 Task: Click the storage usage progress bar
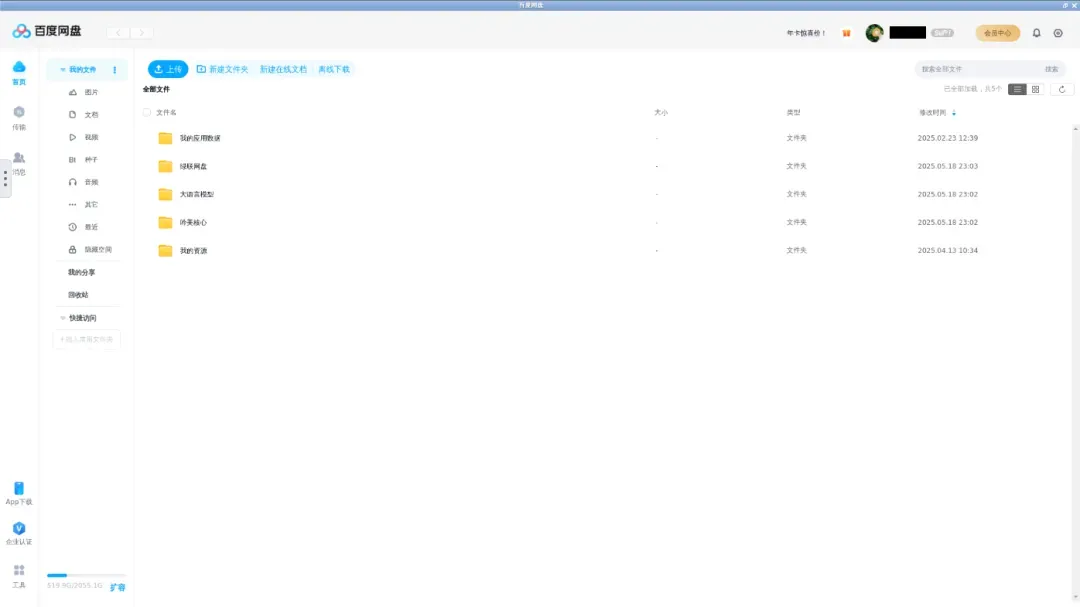tap(86, 575)
